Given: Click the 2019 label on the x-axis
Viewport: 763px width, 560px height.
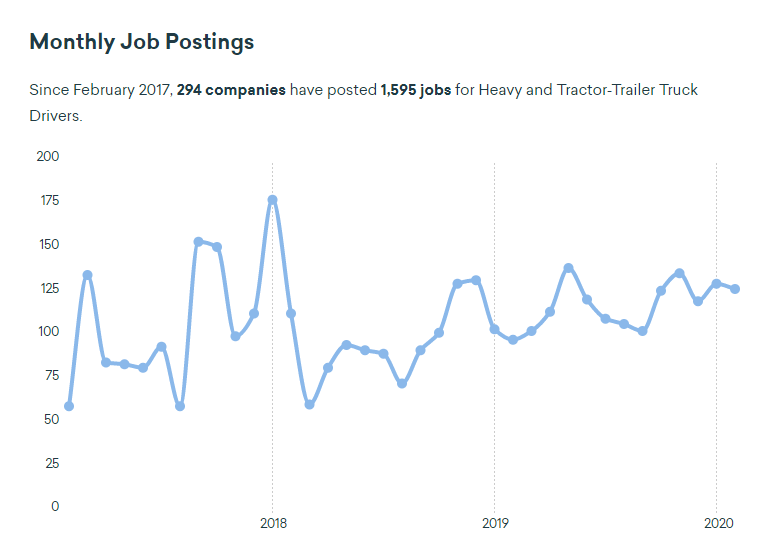Looking at the screenshot, I should click(x=495, y=523).
